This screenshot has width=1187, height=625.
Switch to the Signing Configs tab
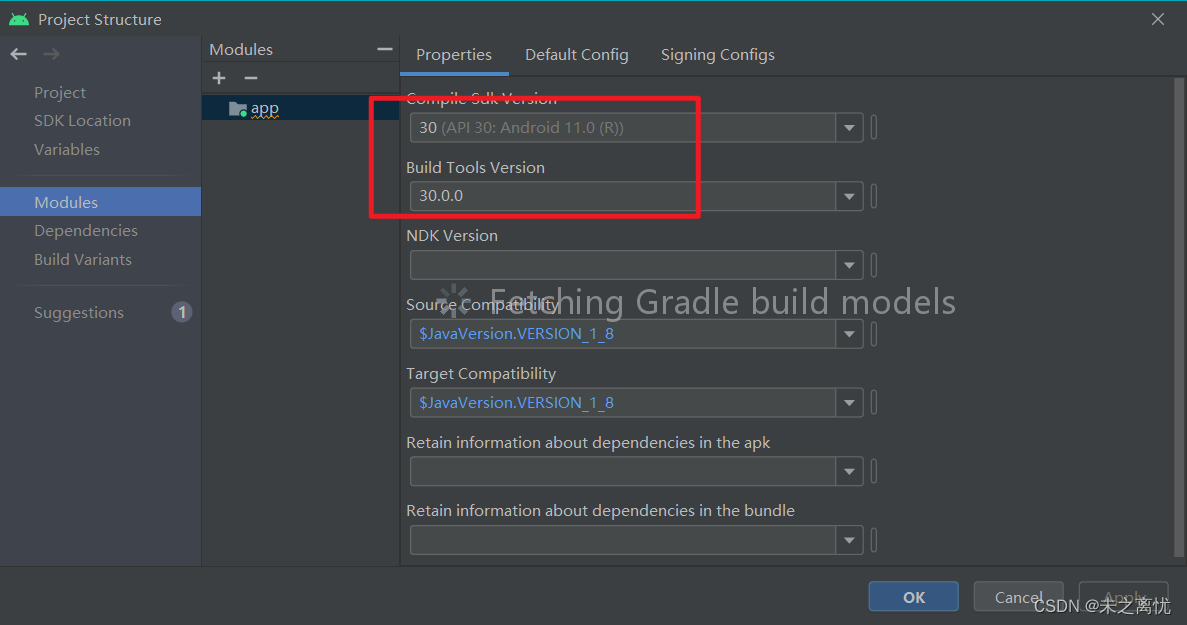point(718,54)
